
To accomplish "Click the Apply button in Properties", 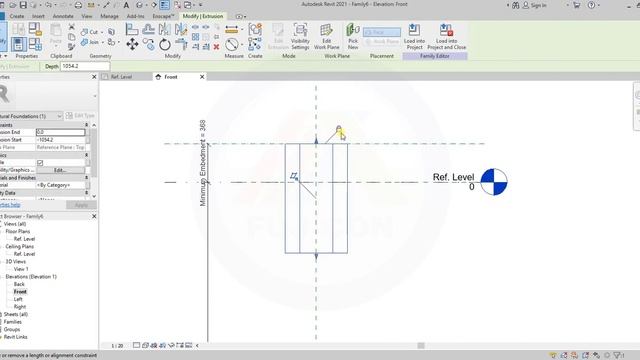I will pyautogui.click(x=81, y=205).
